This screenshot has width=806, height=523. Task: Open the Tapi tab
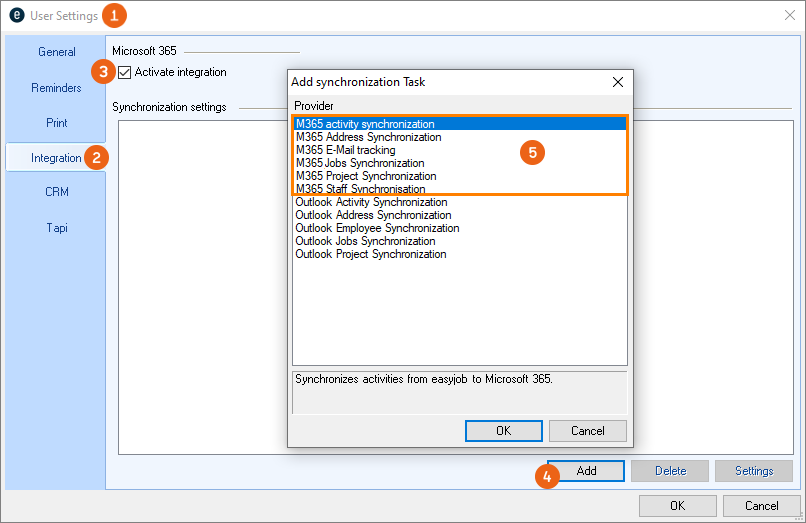[56, 227]
